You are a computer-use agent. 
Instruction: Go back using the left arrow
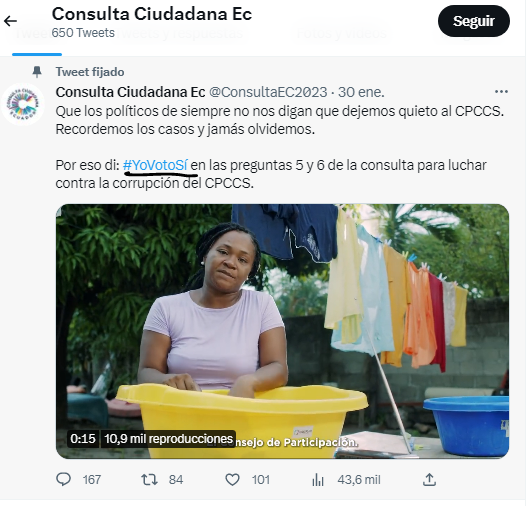click(x=10, y=21)
